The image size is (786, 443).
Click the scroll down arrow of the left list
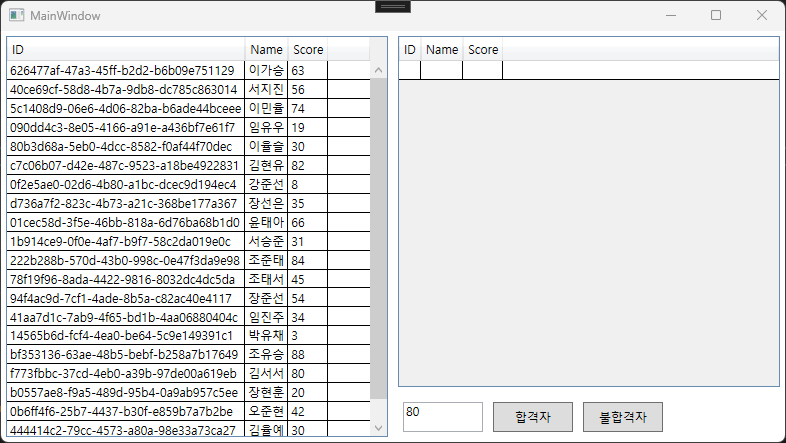[x=378, y=427]
